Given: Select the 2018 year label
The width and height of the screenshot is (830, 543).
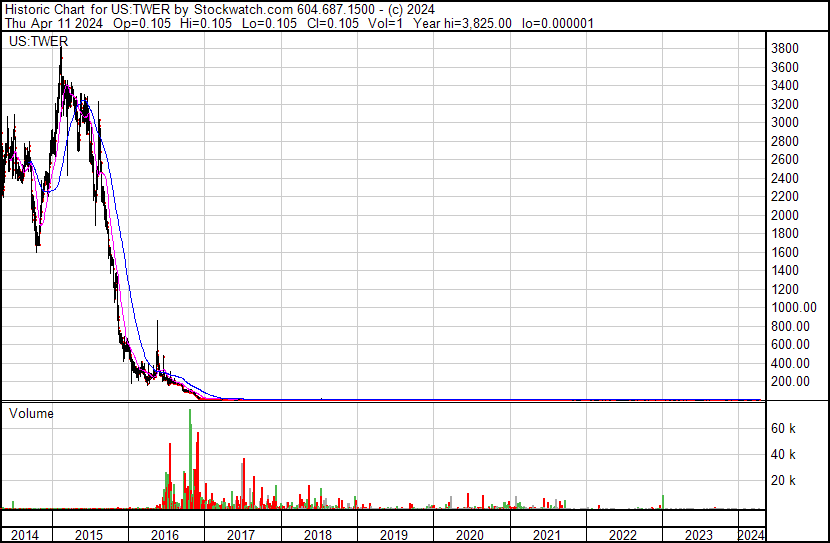Looking at the screenshot, I should (318, 535).
